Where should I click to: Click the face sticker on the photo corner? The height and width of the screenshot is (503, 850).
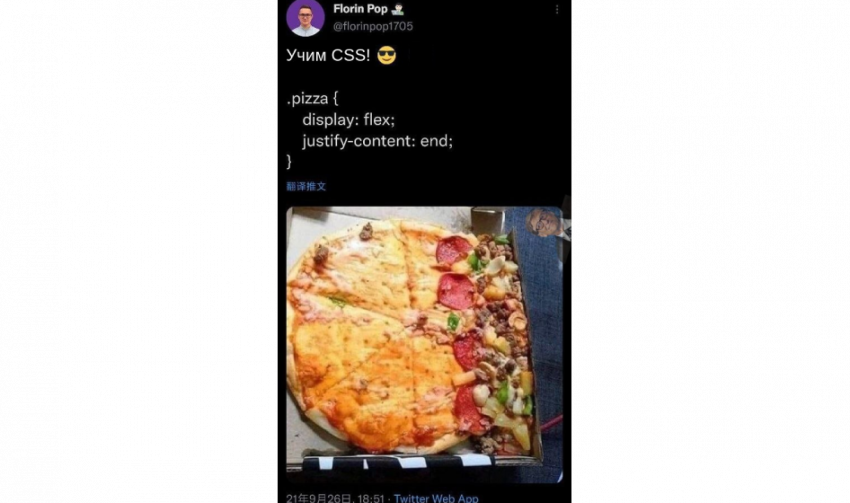tap(543, 222)
